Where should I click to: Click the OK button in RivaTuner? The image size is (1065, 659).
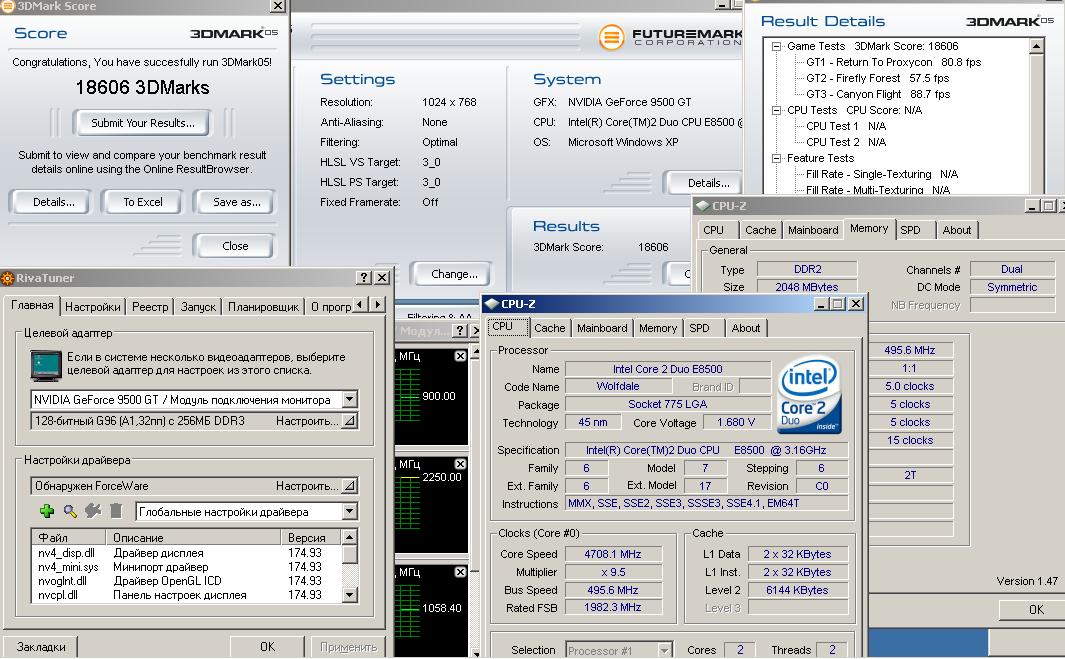pos(268,647)
